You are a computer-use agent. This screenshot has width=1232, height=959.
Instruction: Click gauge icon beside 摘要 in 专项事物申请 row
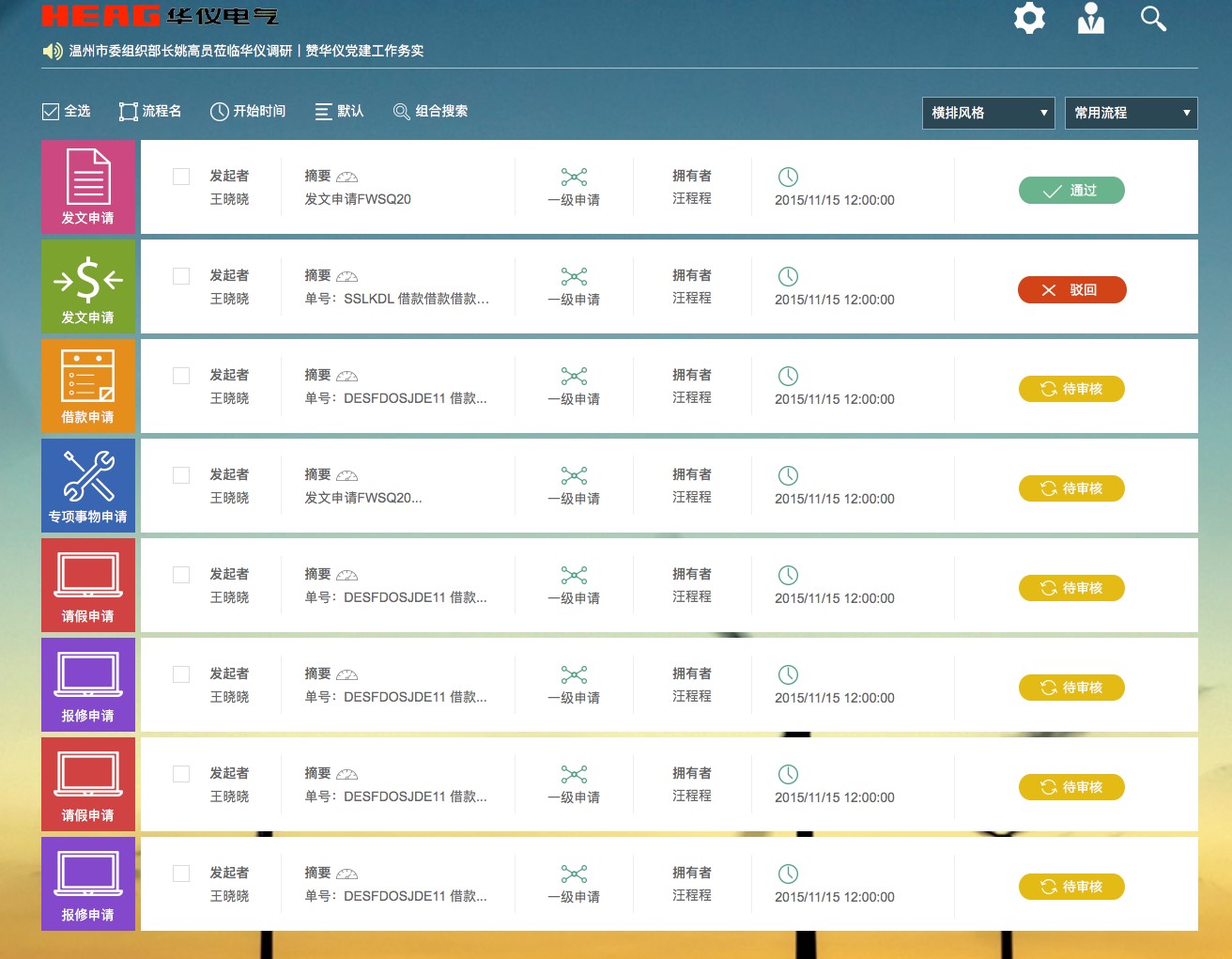tap(347, 475)
